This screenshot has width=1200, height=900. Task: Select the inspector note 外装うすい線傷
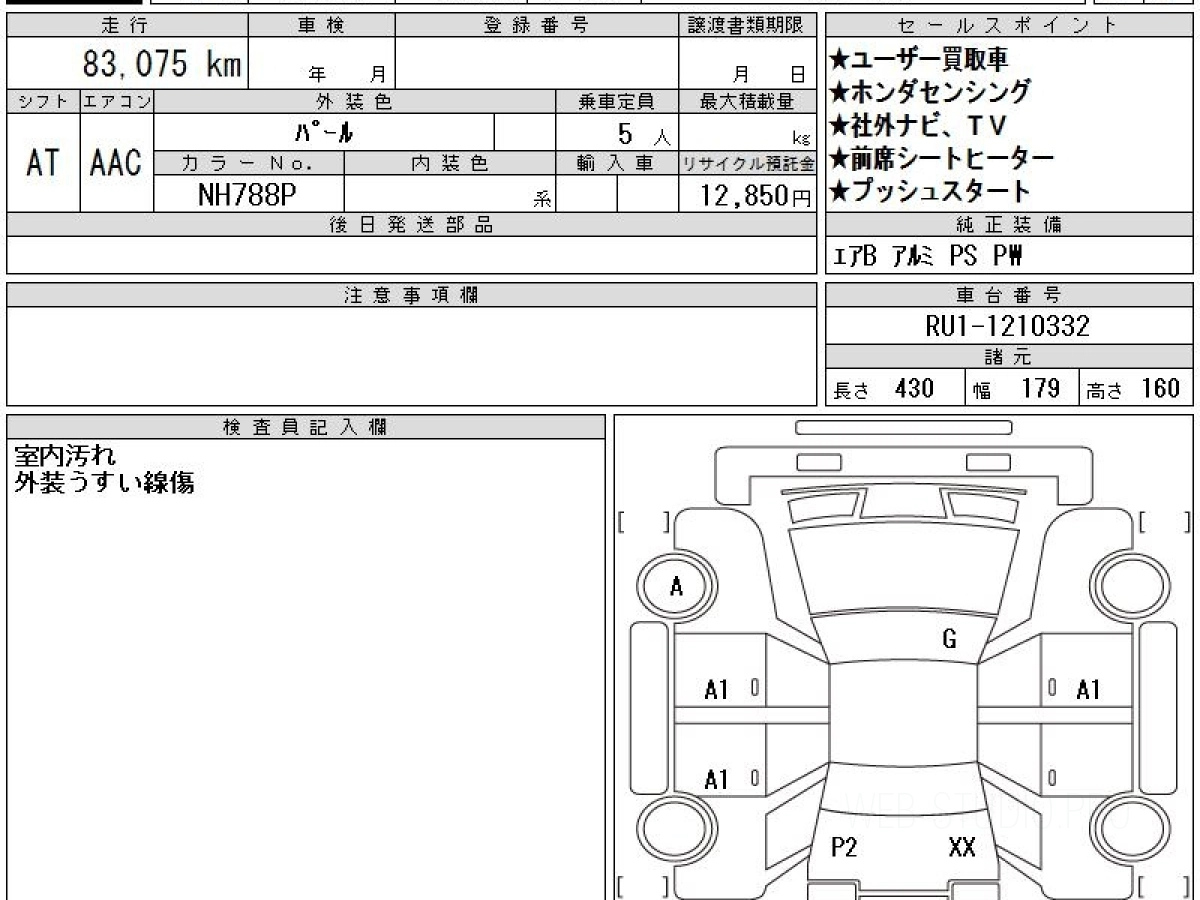tap(104, 483)
